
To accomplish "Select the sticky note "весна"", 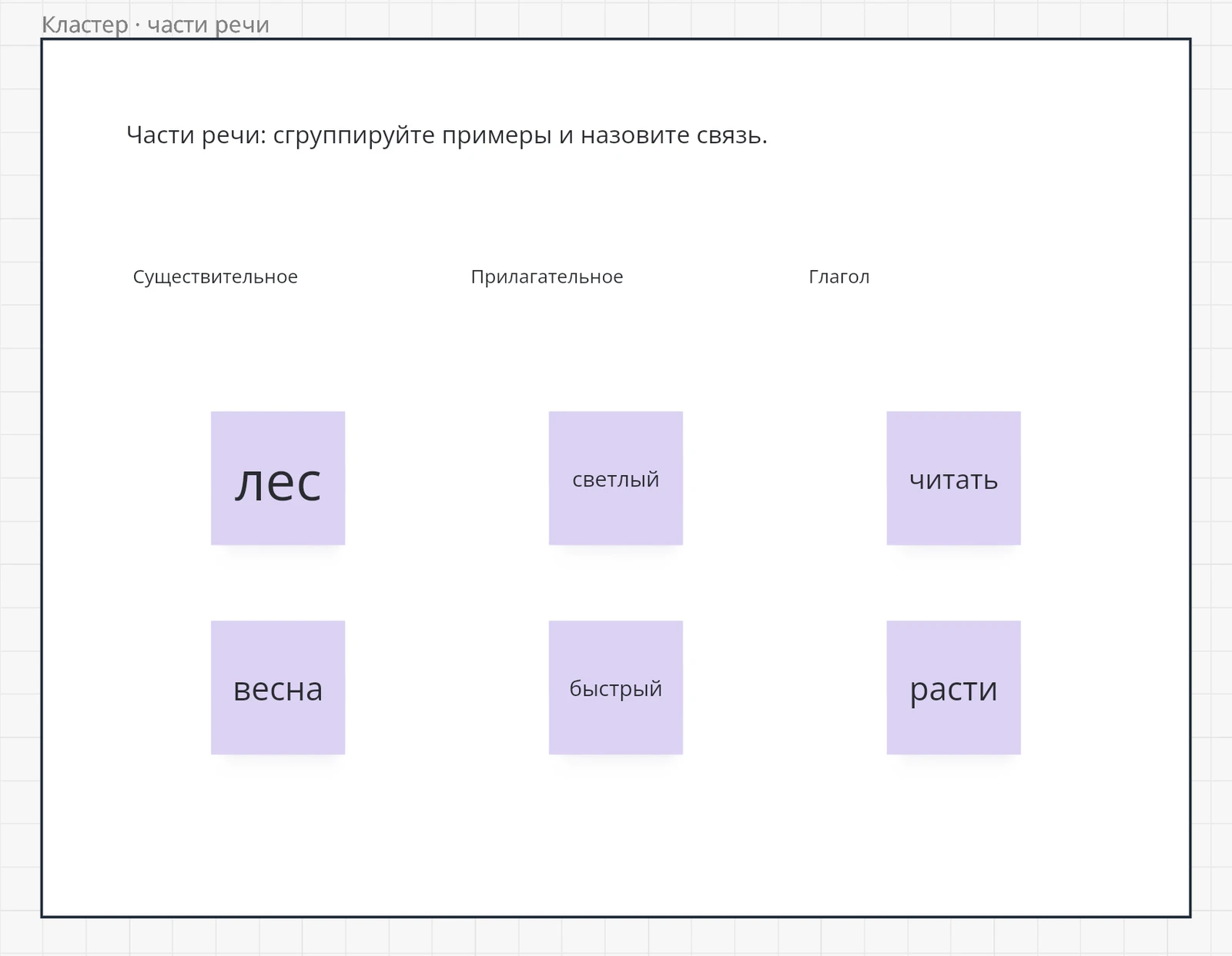I will (278, 687).
